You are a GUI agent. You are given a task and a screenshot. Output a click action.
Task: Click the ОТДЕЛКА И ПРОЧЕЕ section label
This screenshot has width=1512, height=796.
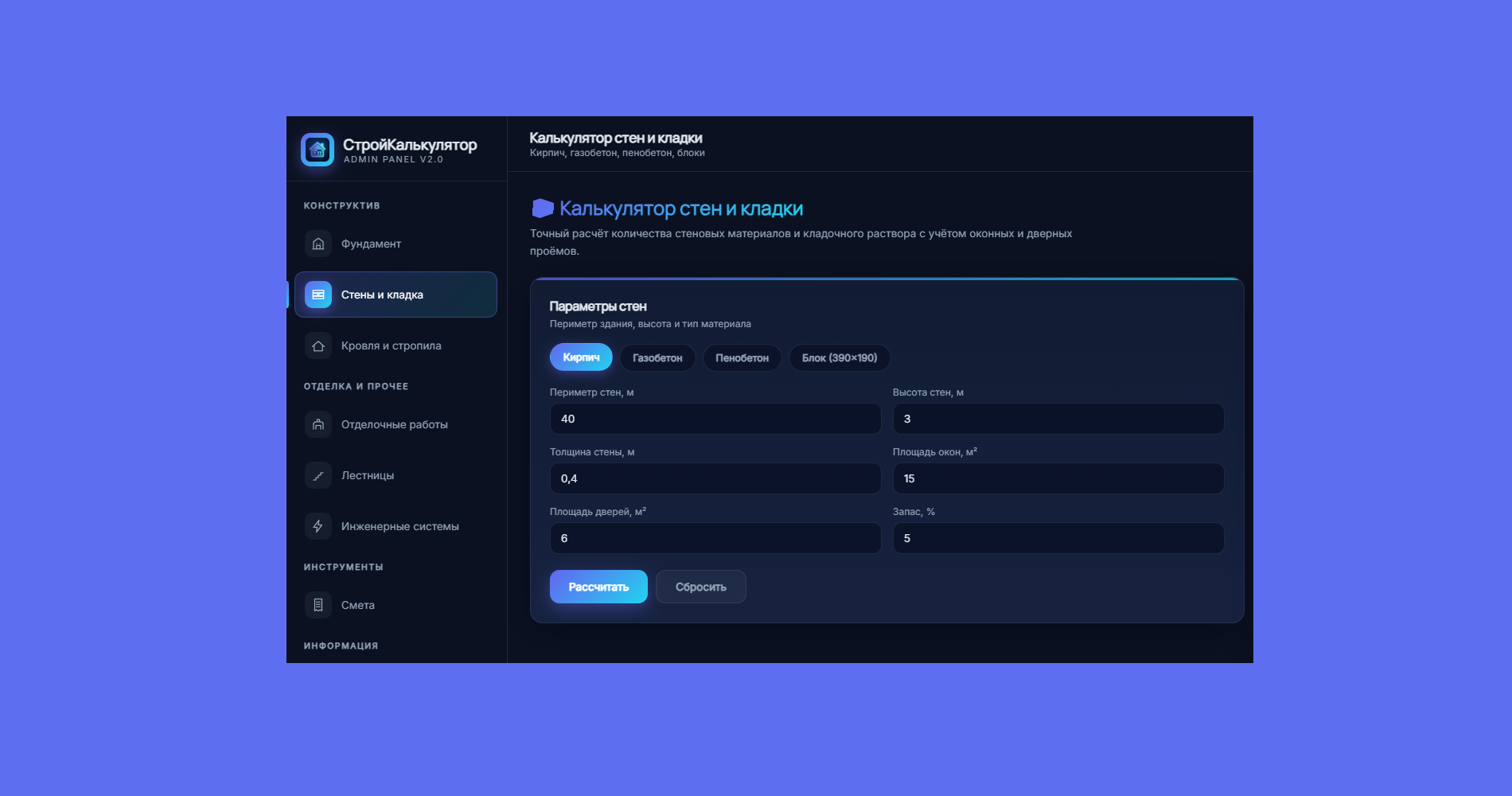pos(356,386)
